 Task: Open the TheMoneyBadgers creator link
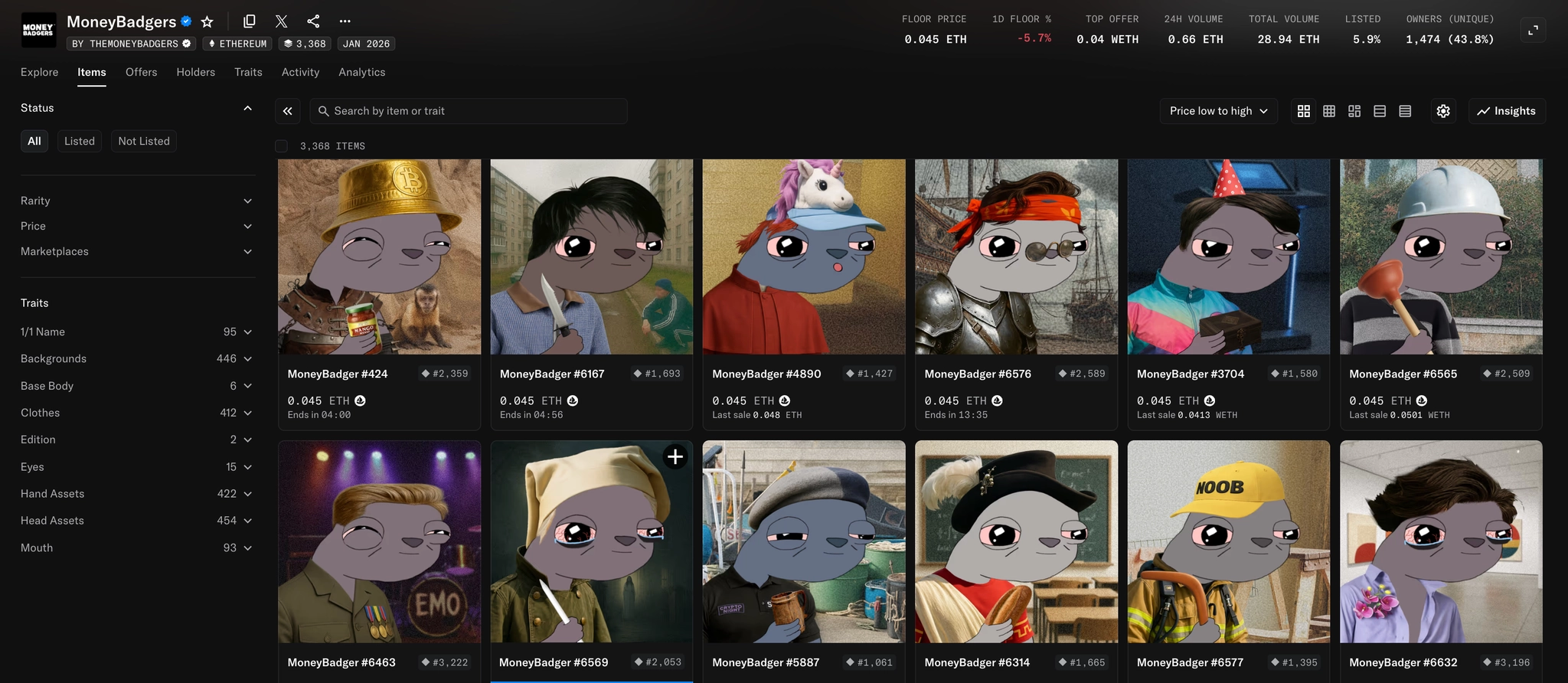coord(131,44)
